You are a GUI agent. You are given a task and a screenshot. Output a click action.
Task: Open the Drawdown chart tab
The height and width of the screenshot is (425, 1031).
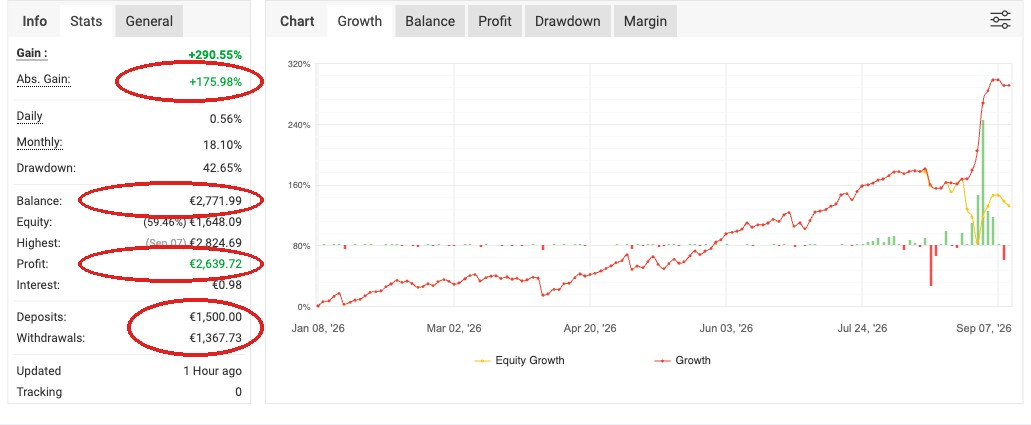click(567, 21)
